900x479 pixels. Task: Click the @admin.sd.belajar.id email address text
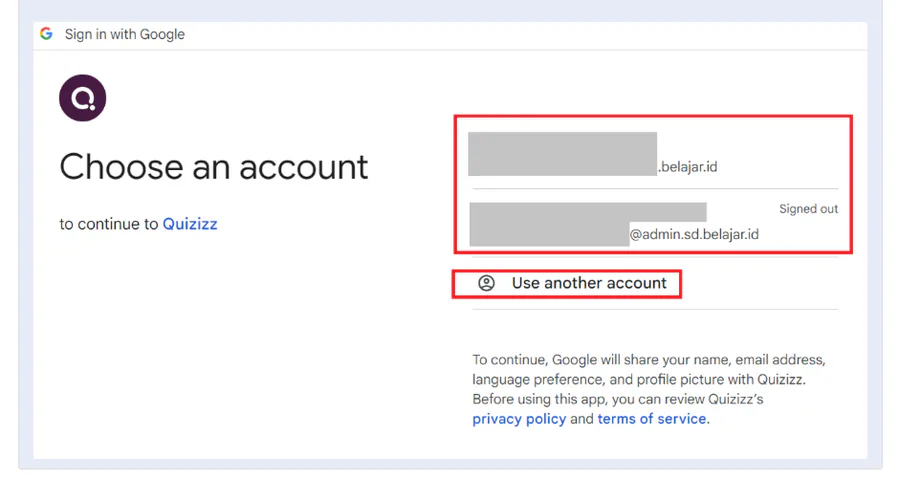point(694,235)
